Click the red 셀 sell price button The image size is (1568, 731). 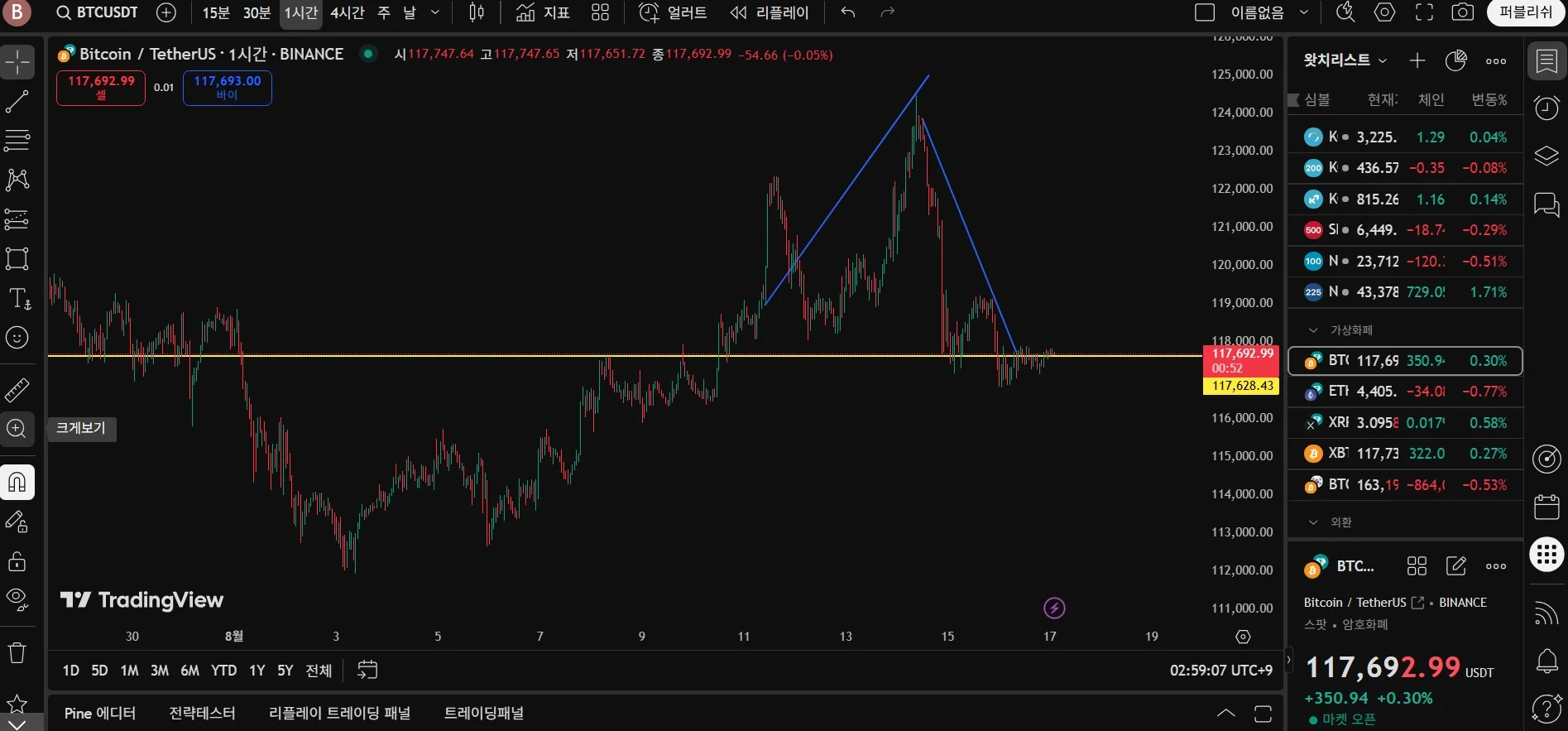pyautogui.click(x=101, y=88)
